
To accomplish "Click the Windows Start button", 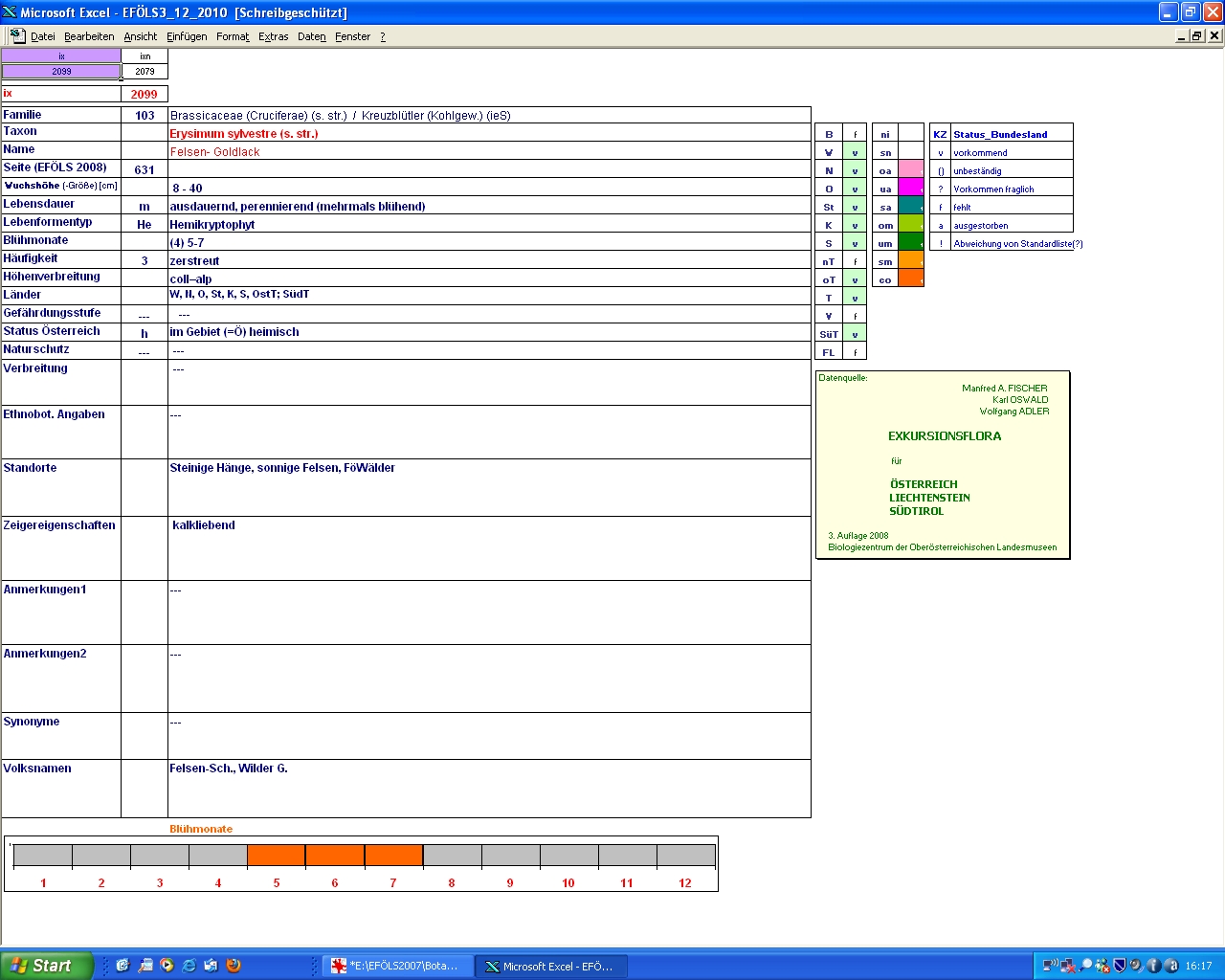I will [47, 966].
